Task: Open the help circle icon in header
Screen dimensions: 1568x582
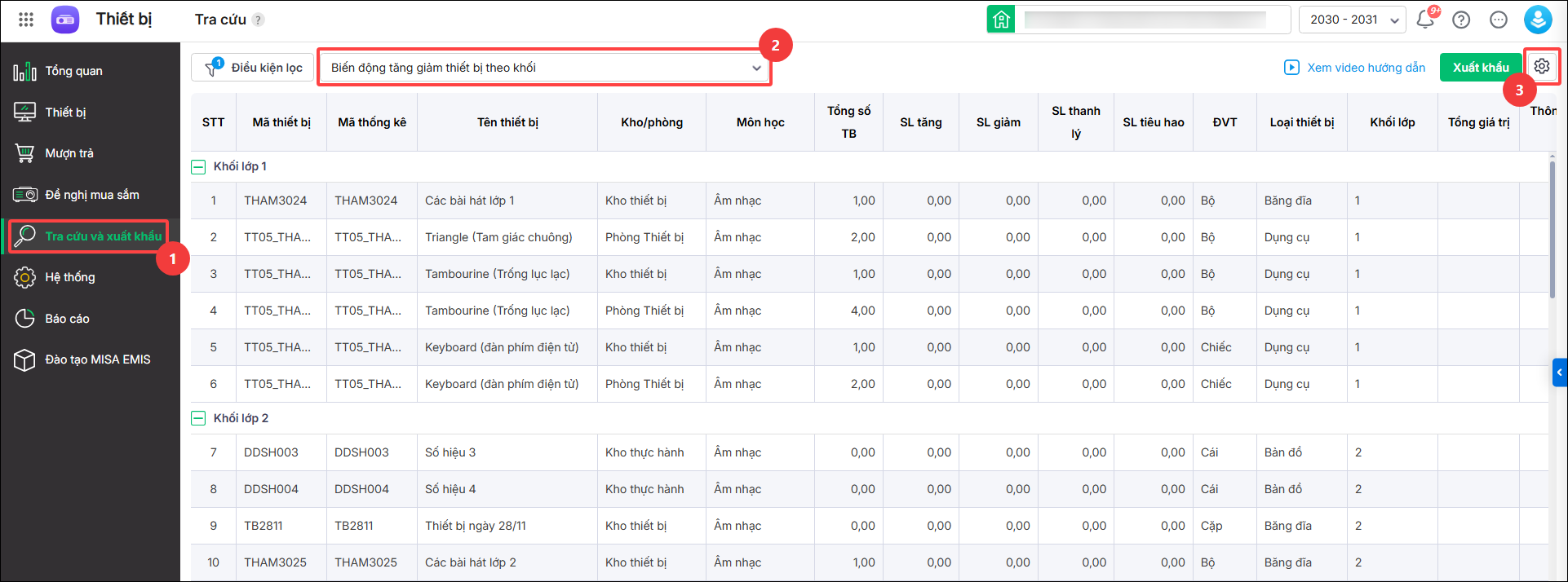Action: coord(1461,20)
